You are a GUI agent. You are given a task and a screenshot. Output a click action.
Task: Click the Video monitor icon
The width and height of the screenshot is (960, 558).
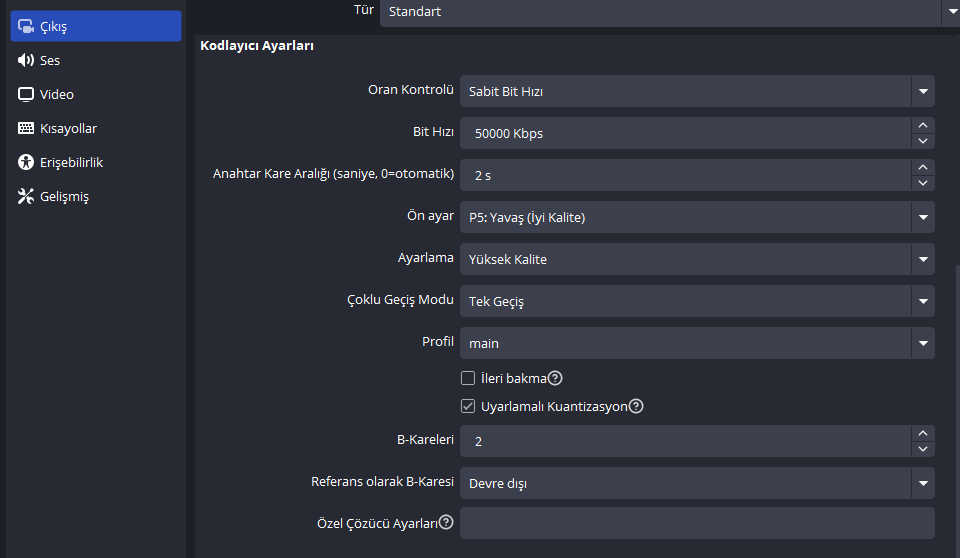26,94
